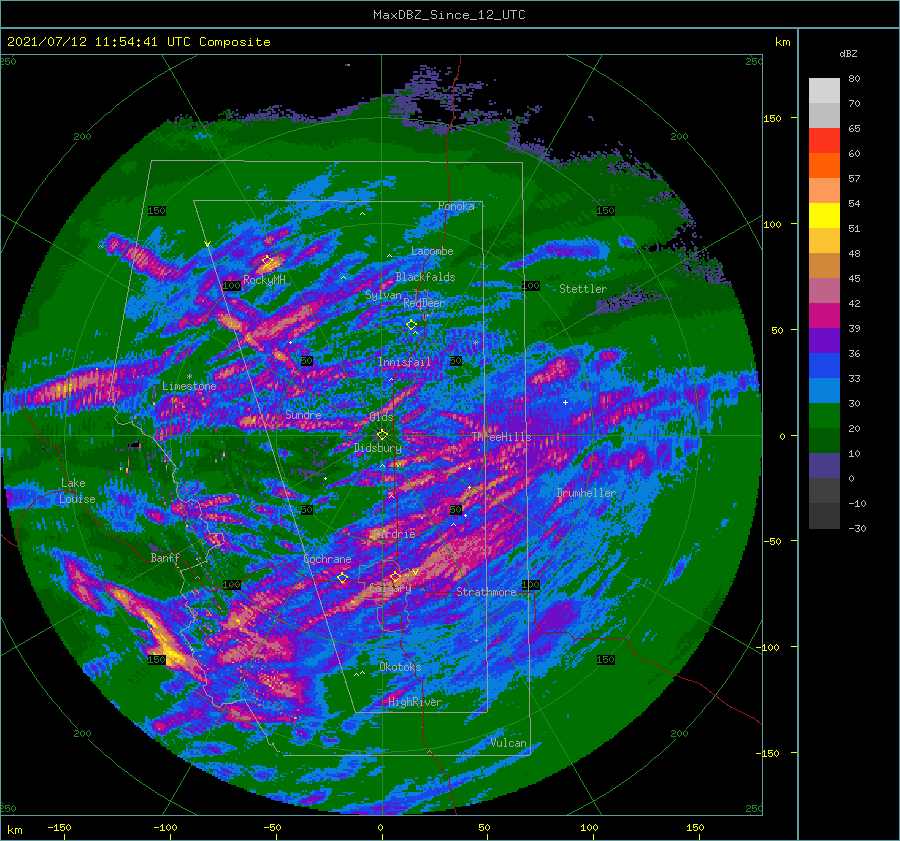Image resolution: width=900 pixels, height=841 pixels.
Task: Click the legend value 45
Action: coord(854,278)
